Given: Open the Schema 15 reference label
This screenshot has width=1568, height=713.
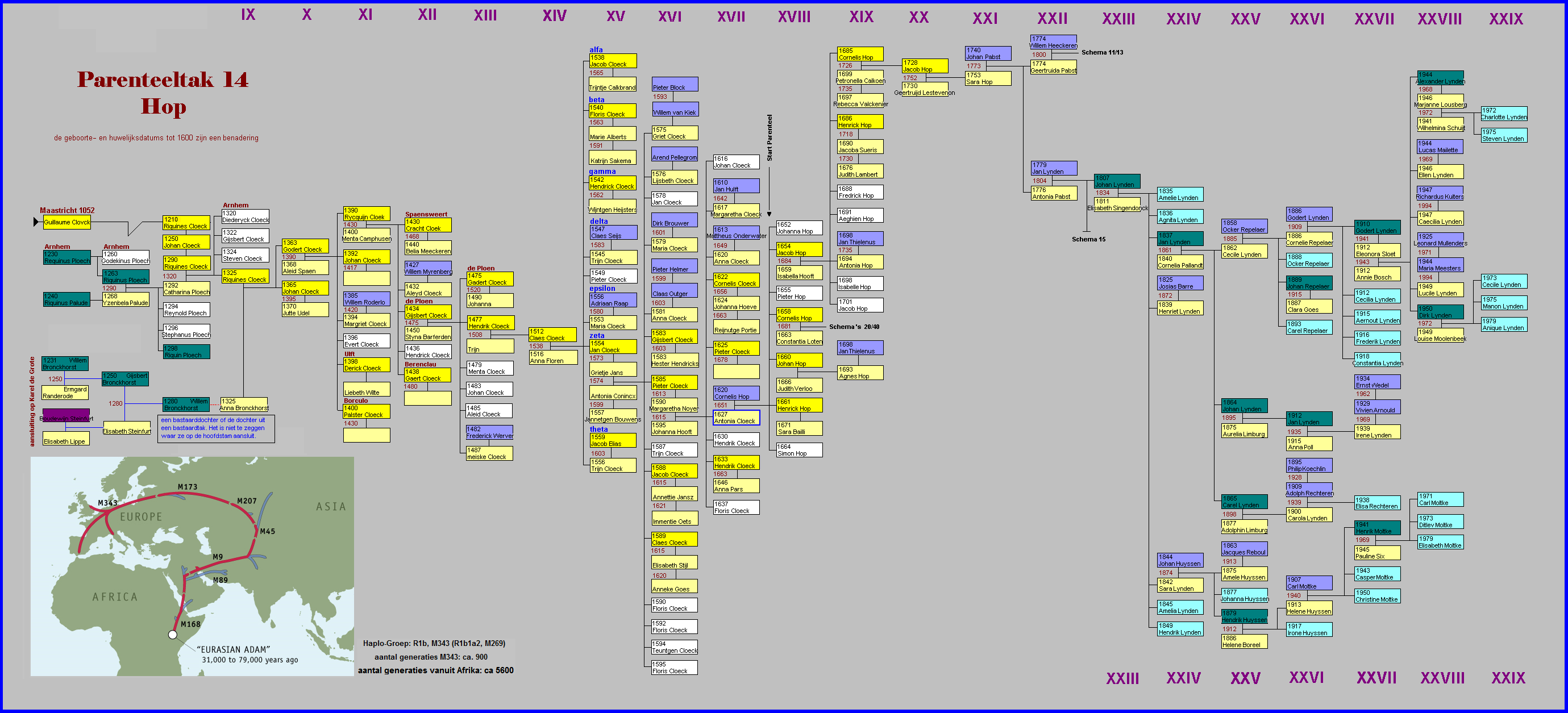Looking at the screenshot, I should 1088,239.
